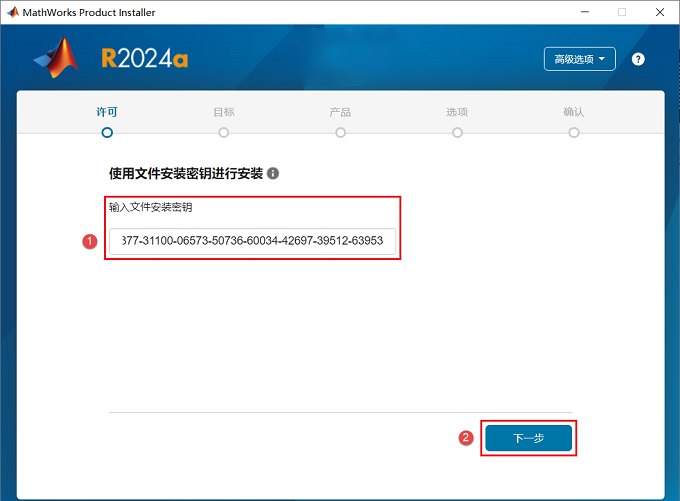Minimize the installer window
Screen dimensions: 680x501
pos(585,12)
